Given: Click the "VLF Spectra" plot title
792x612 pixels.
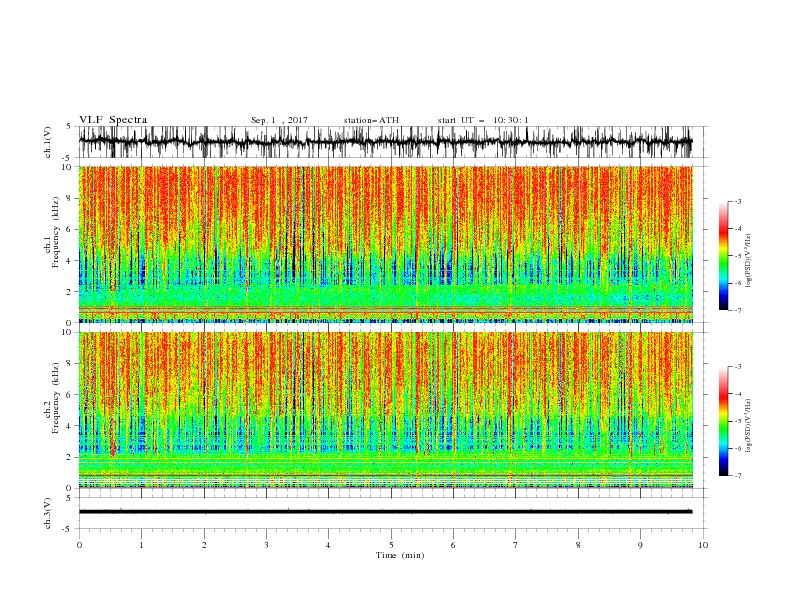Looking at the screenshot, I should 113,120.
